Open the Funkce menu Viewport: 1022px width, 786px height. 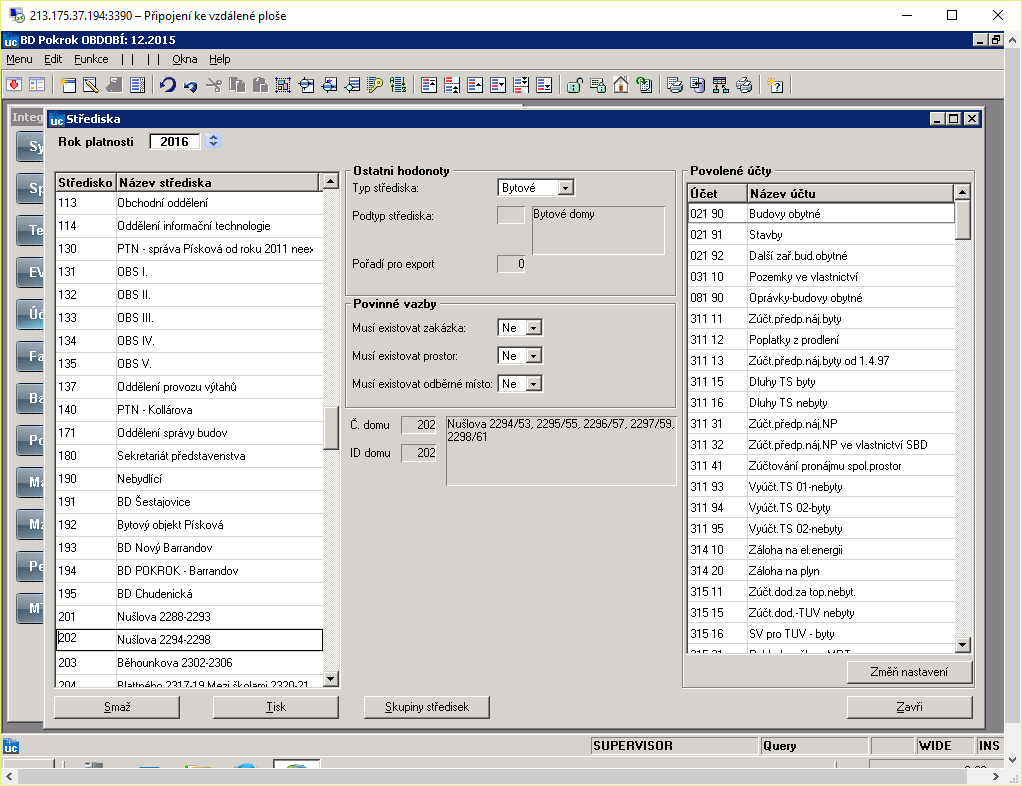(x=91, y=59)
